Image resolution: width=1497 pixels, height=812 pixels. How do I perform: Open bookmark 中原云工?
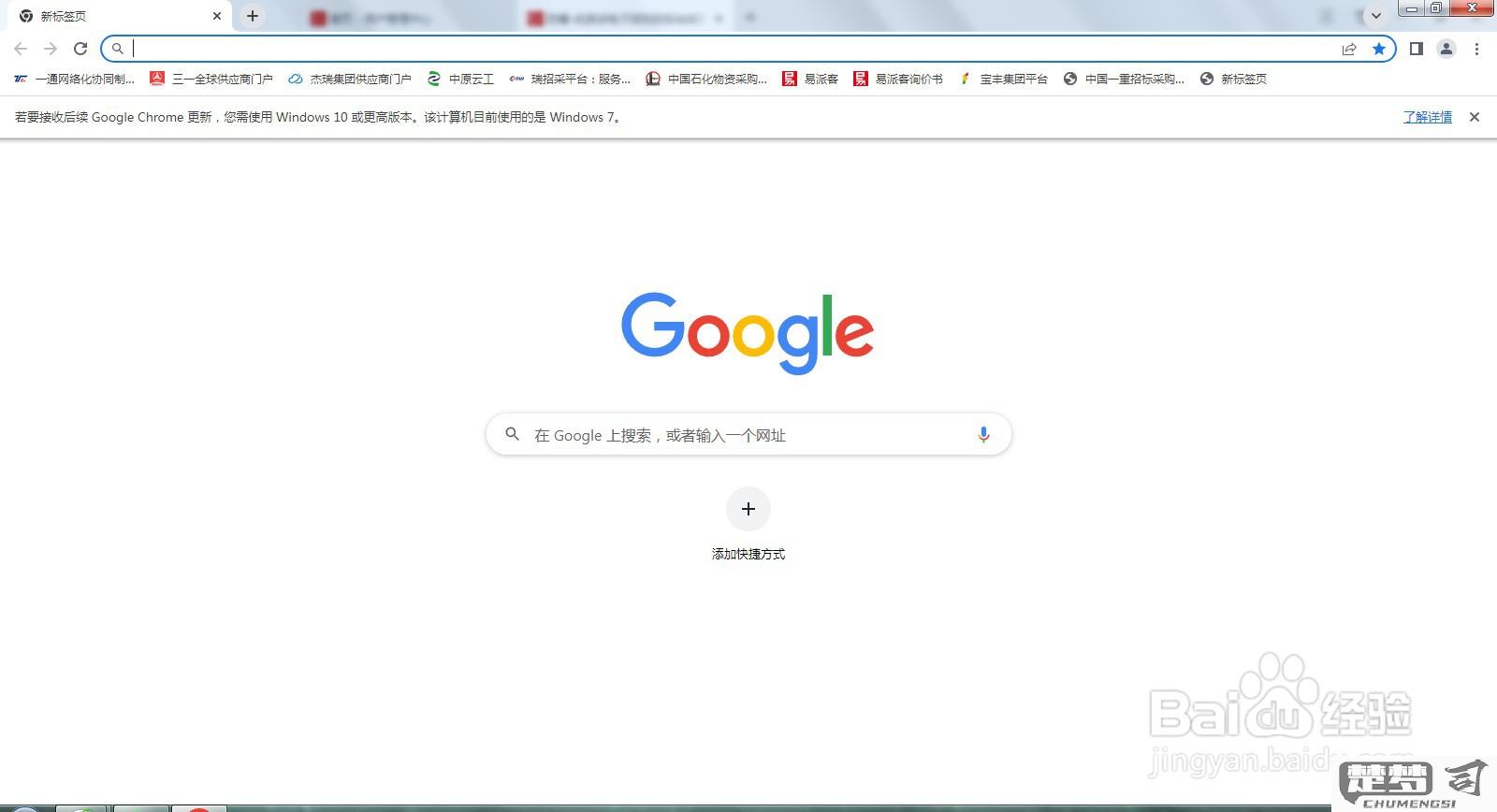click(460, 80)
